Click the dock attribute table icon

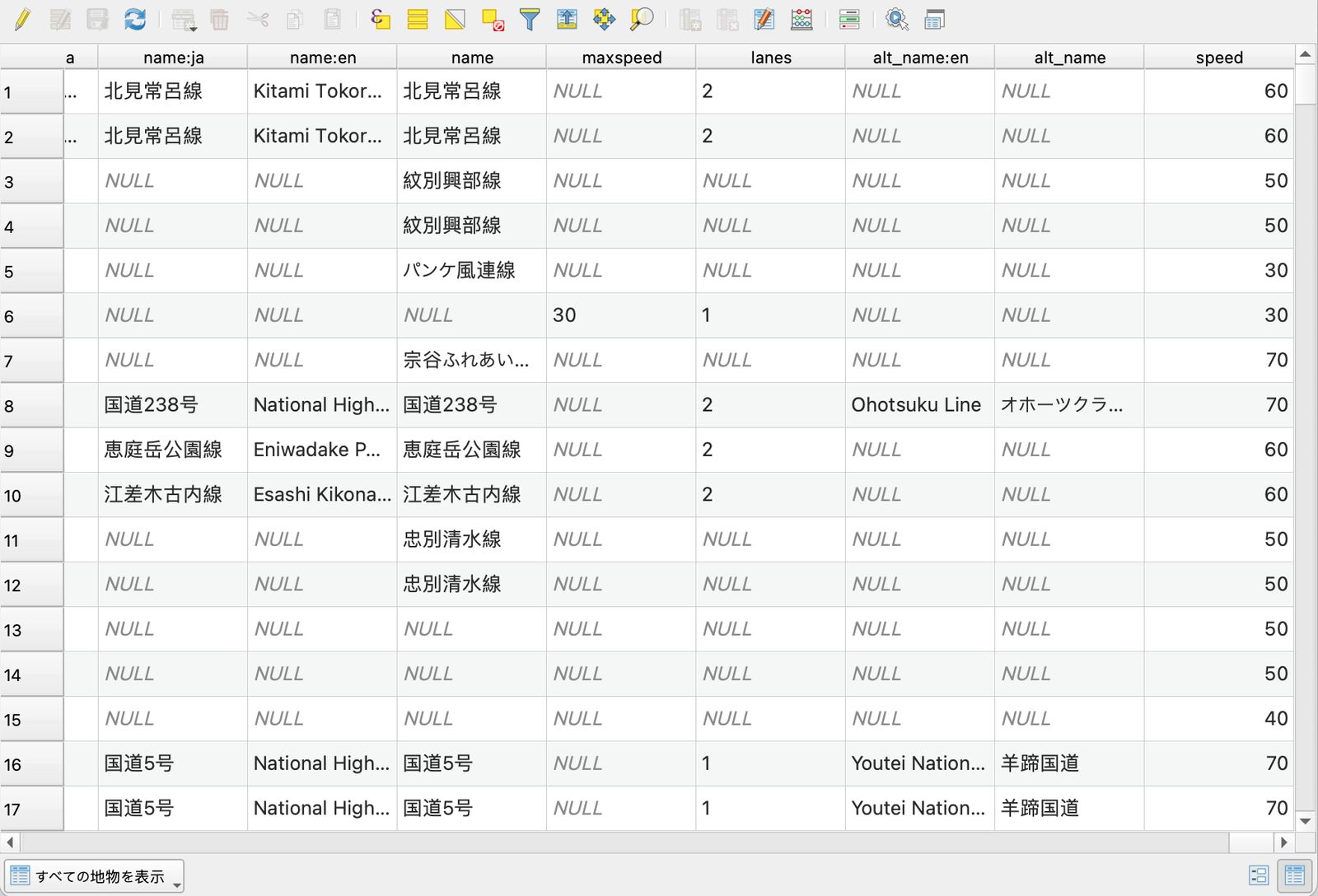click(934, 19)
